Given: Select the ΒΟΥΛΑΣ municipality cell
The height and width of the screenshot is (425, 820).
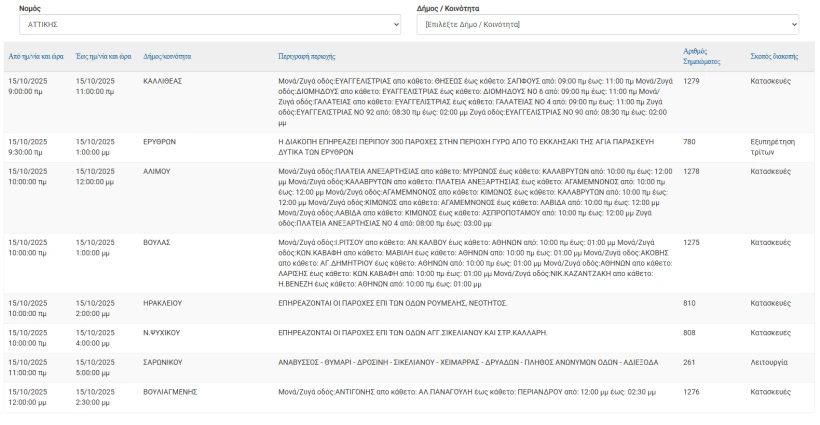Looking at the screenshot, I should [157, 243].
